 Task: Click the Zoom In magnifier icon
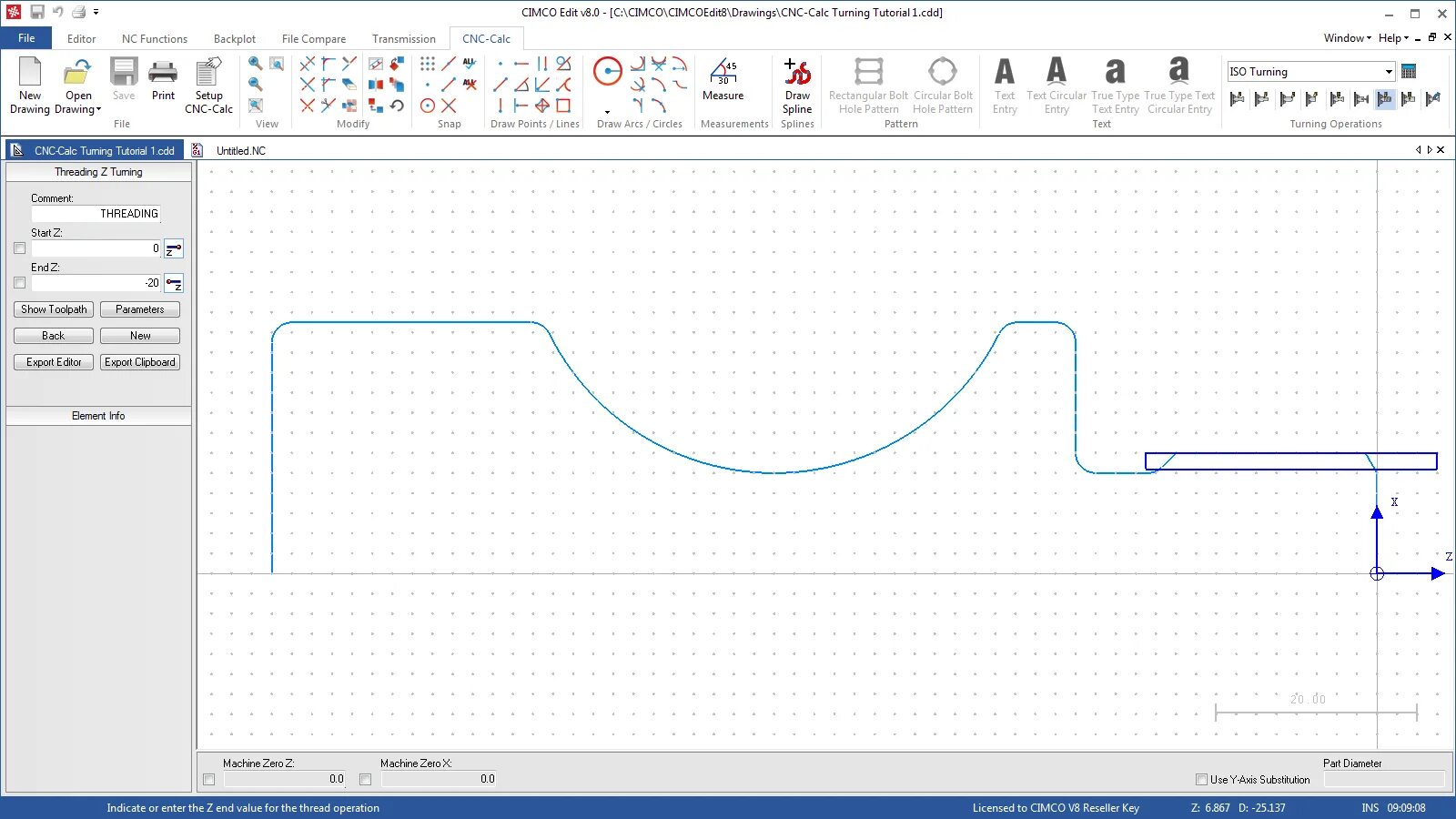click(x=256, y=64)
